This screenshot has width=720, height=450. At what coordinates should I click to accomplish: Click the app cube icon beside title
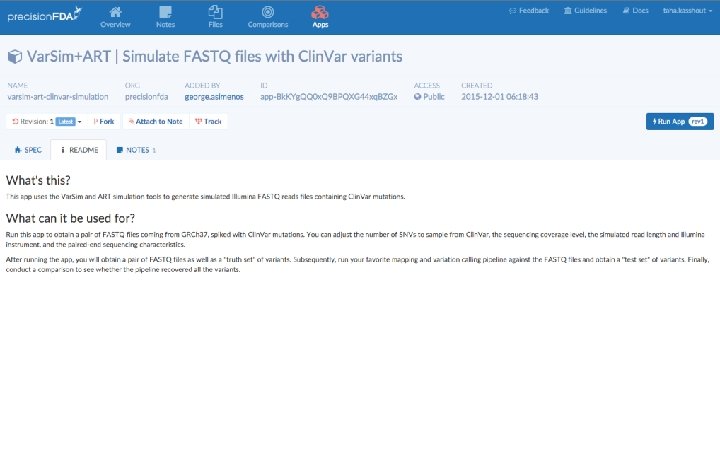tap(15, 56)
